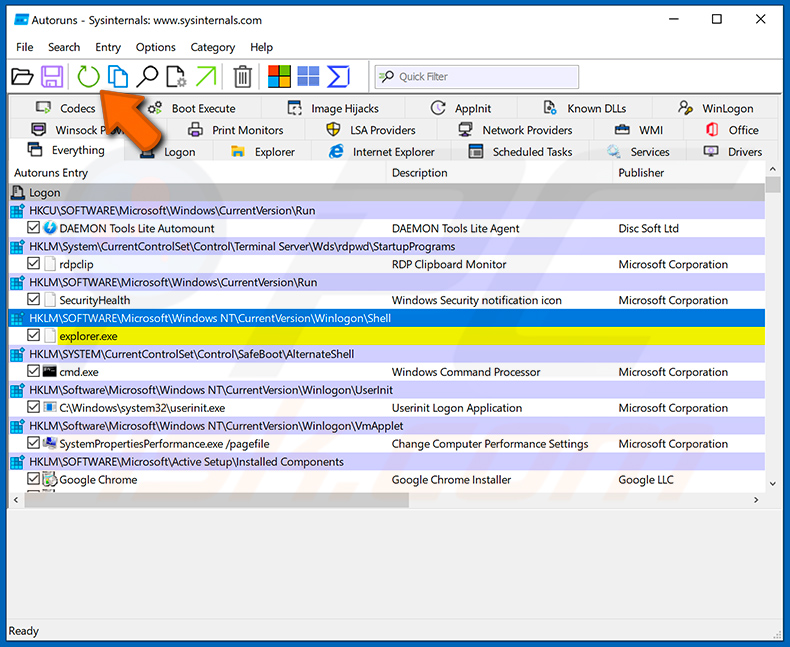This screenshot has width=790, height=647.
Task: Click the filter icon inside Quick Filter
Action: pos(386,77)
